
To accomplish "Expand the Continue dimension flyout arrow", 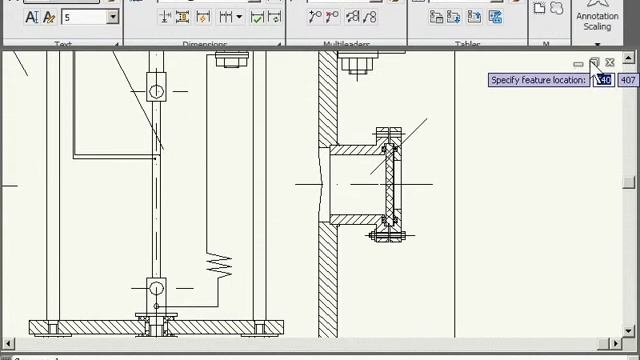I will click(239, 17).
